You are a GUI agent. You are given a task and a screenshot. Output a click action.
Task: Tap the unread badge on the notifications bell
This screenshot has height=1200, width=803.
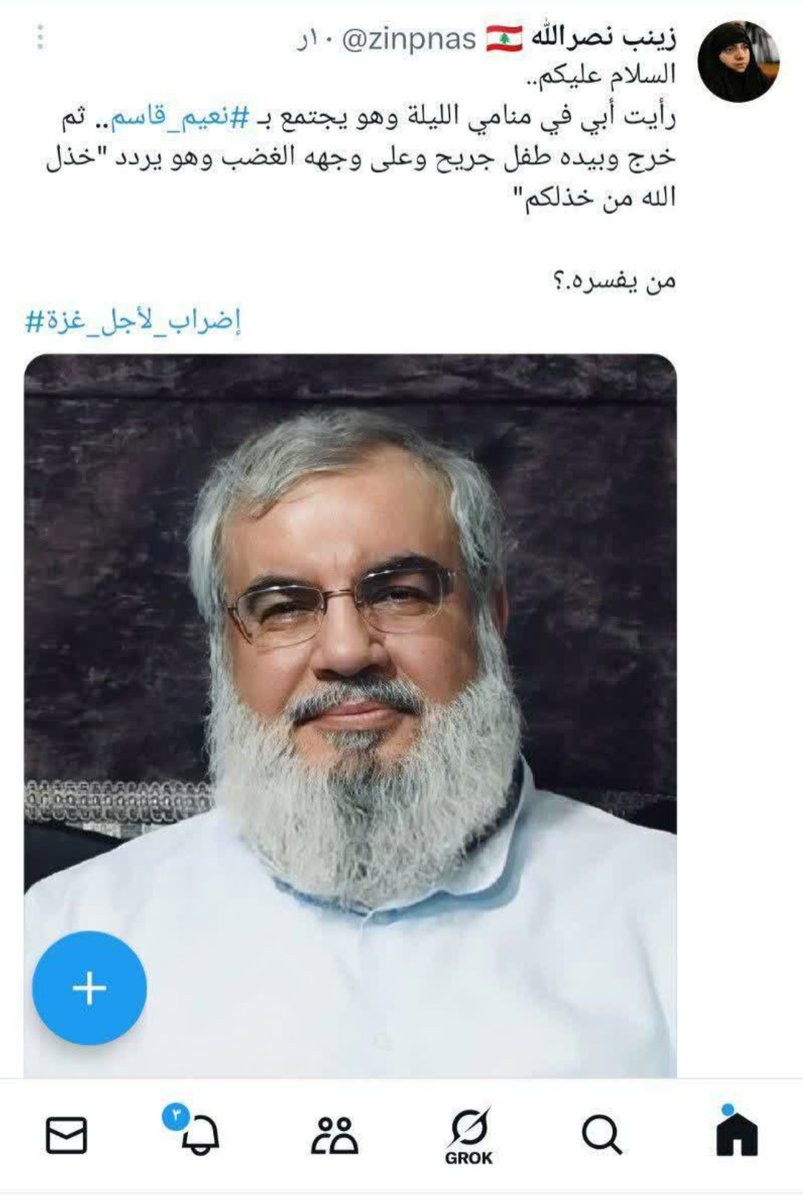tap(175, 1113)
